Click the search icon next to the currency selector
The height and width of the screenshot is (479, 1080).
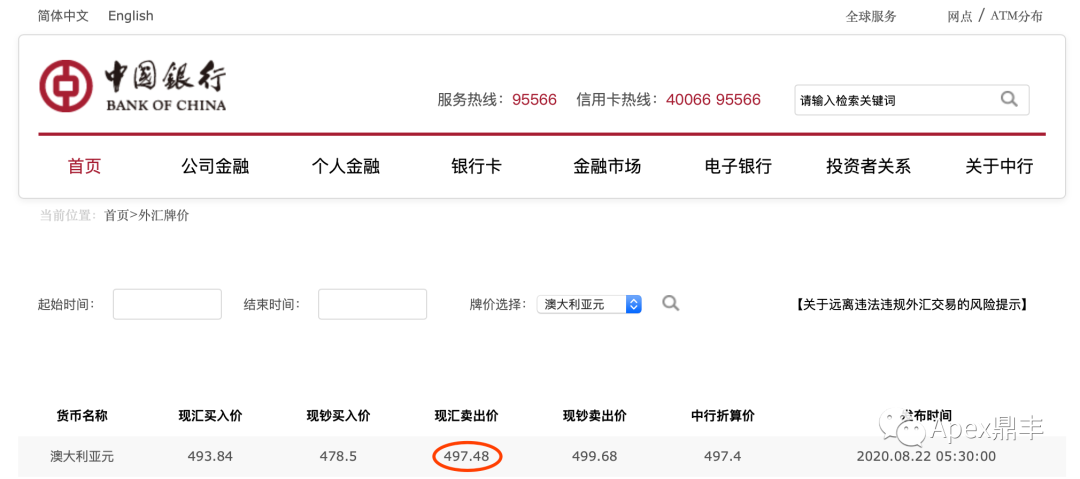(x=670, y=303)
